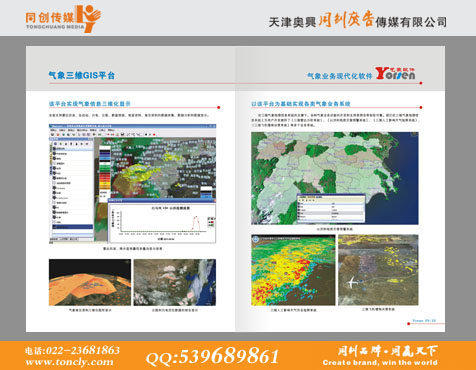This screenshot has width=476, height=370.
Task: Click the Tongchuang Media hand logo icon
Action: pyautogui.click(x=88, y=18)
